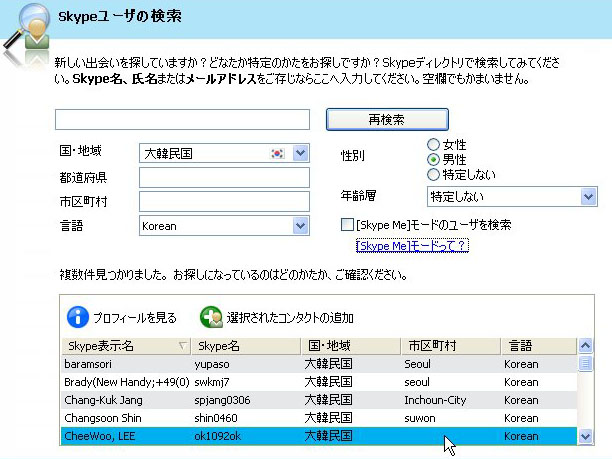Screen dimensions: 612x459
Task: Click Skype name shin0460
Action: [x=216, y=418]
